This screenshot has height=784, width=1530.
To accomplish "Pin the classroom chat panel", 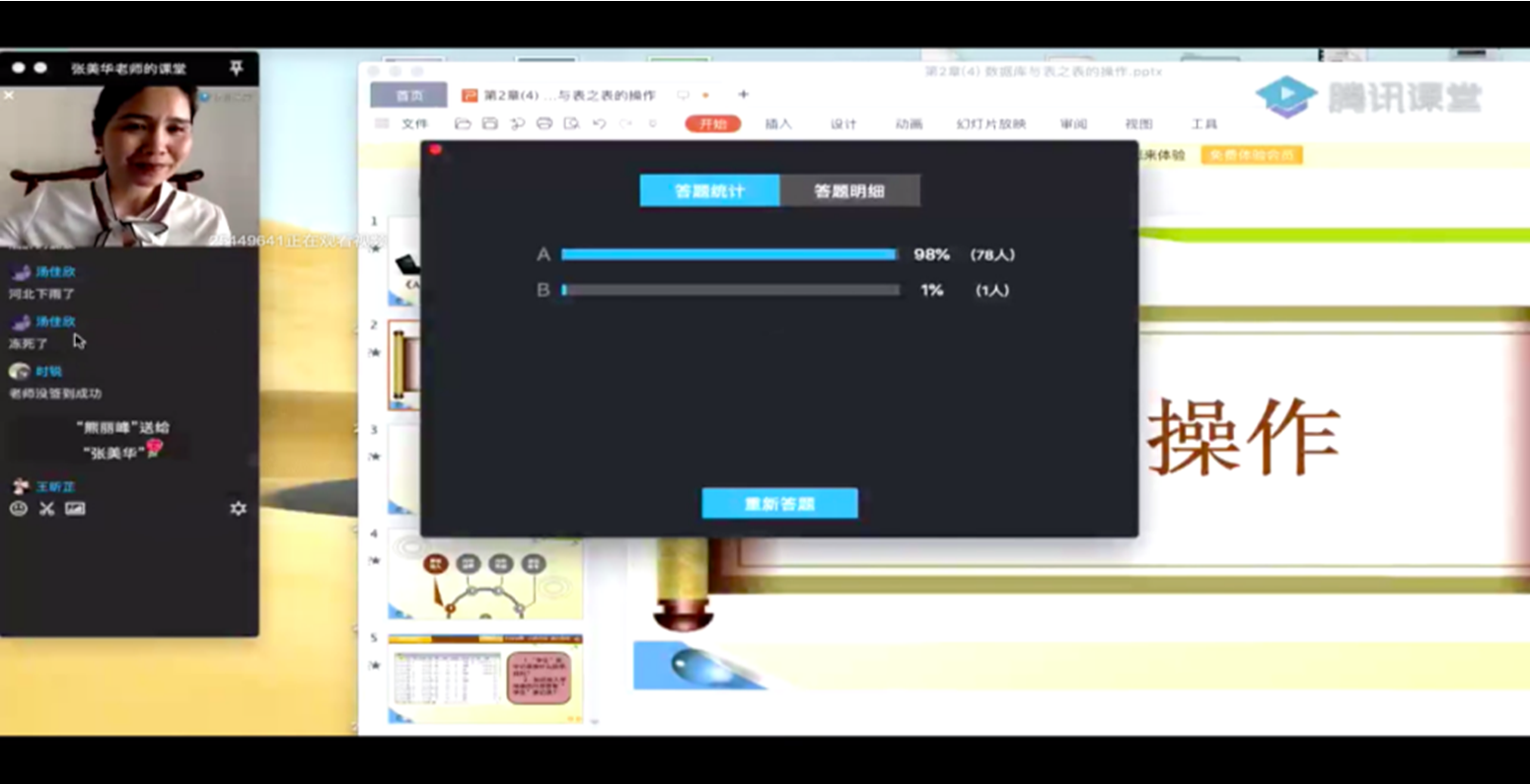I will 236,68.
